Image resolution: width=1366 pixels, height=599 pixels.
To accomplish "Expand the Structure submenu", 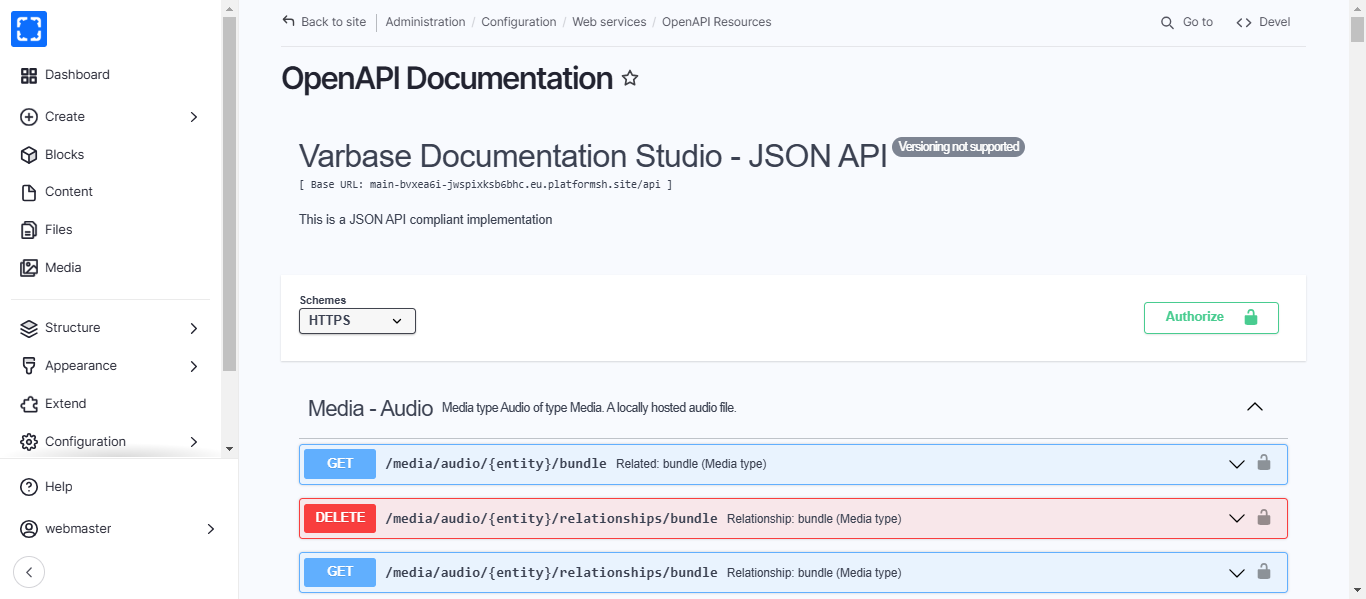I will (194, 328).
